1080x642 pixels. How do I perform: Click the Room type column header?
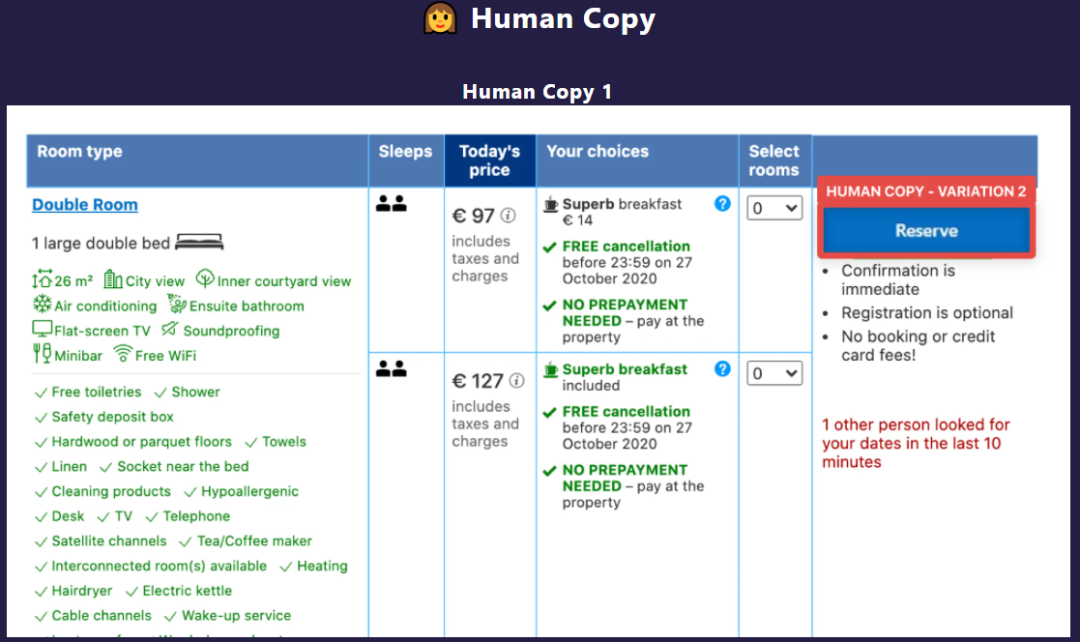196,160
